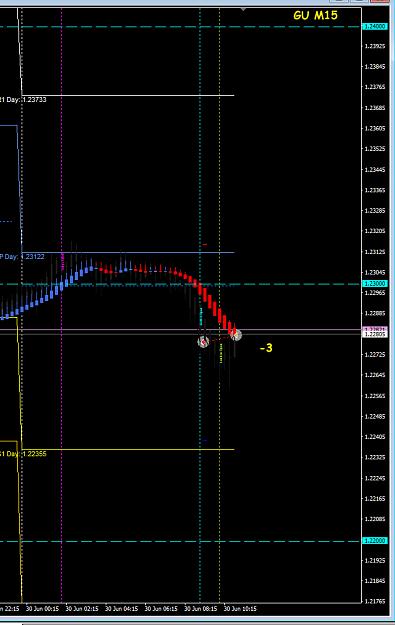The height and width of the screenshot is (625, 395).
Task: Click the chart shift triangle marker at top
Action: coord(243,9)
